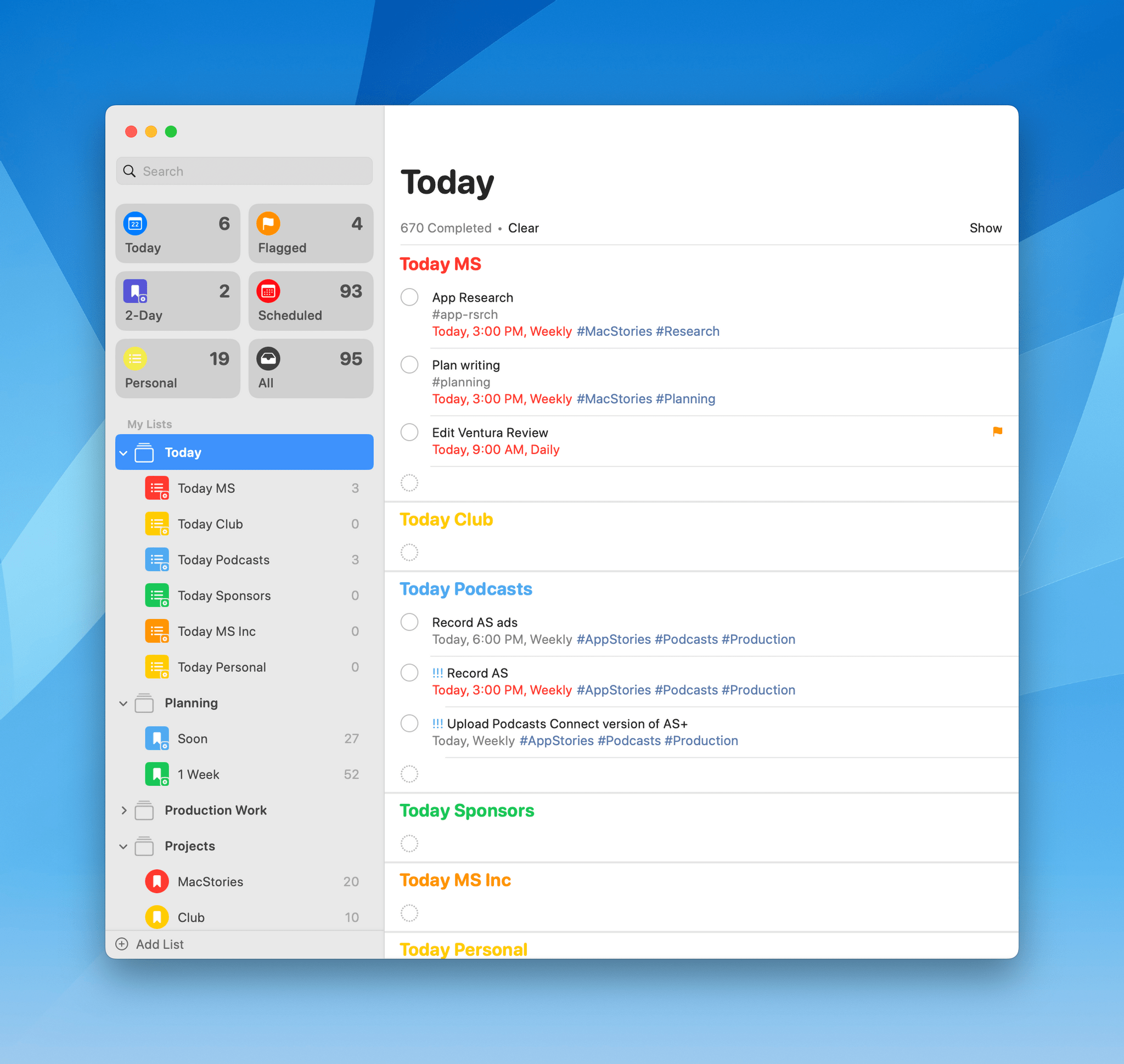
Task: Open the Flagged smart list card
Action: 311,234
